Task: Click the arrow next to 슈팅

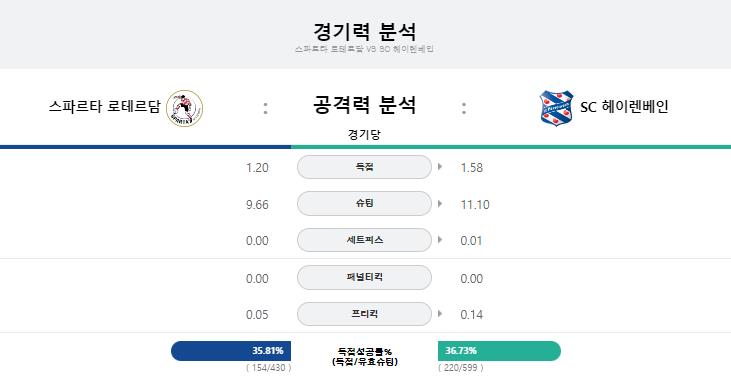Action: (x=440, y=203)
